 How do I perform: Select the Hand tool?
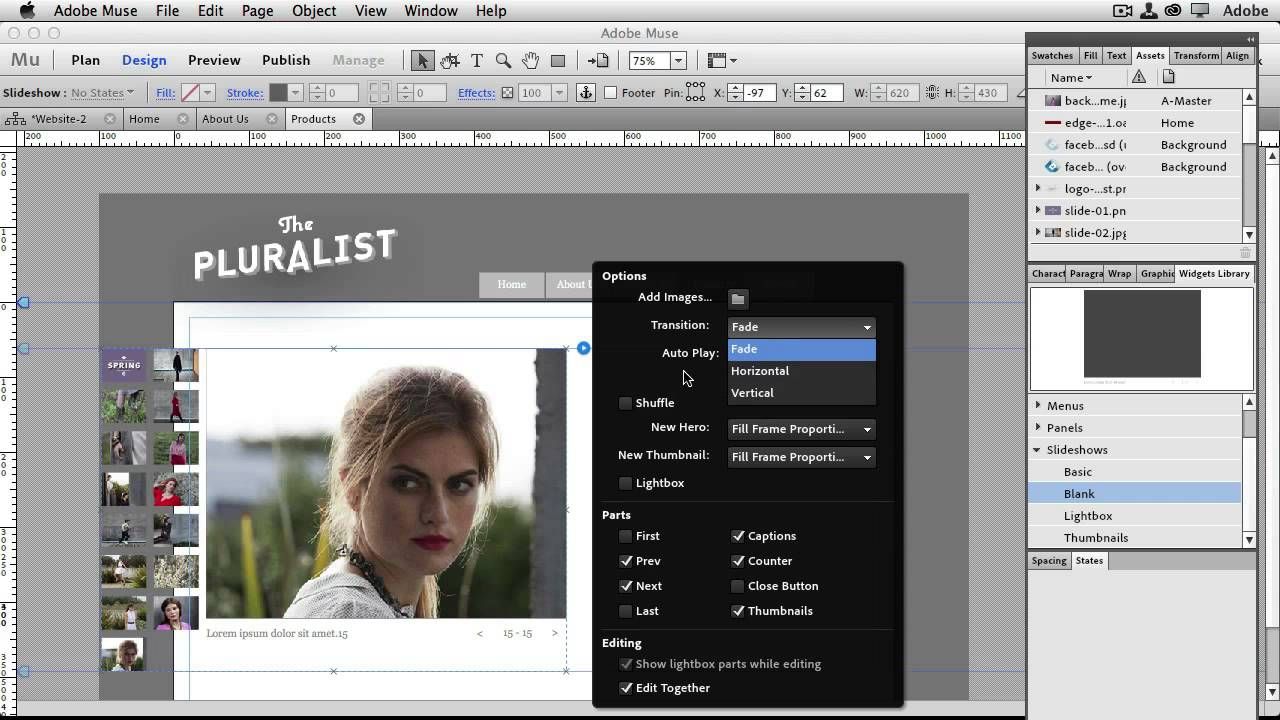[531, 61]
